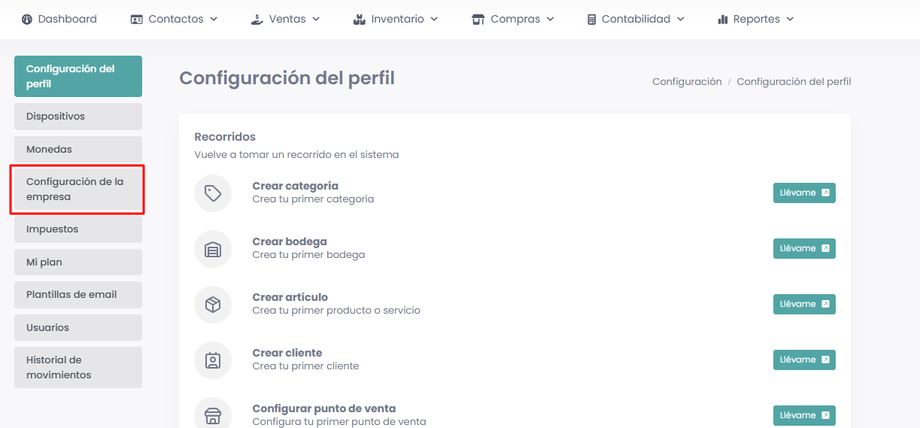Click 'Crea tu primer producto o servicio' text
Screen dimensions: 920x428
pos(336,310)
